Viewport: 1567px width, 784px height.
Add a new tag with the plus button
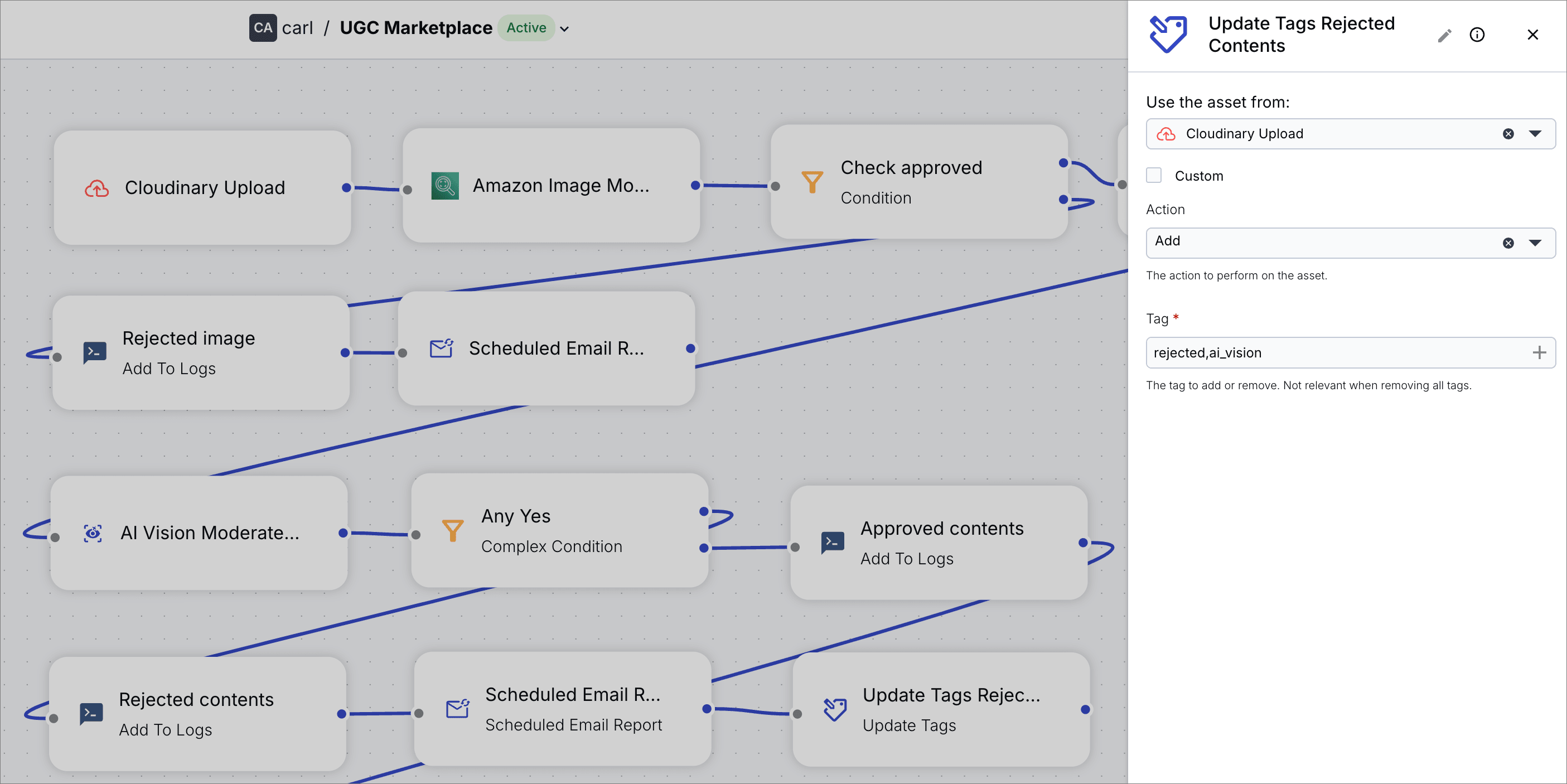click(1540, 353)
